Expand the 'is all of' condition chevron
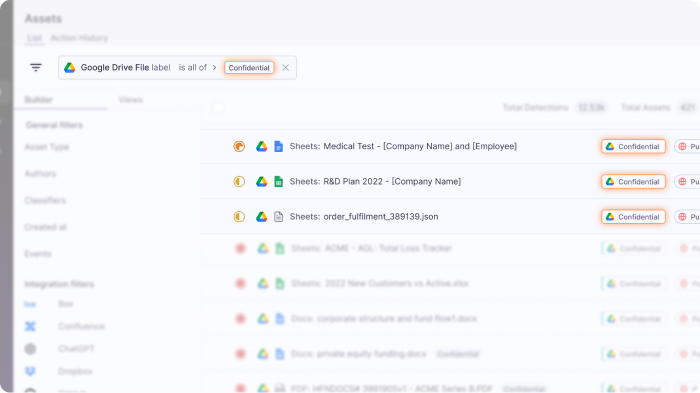This screenshot has height=393, width=700. pyautogui.click(x=214, y=67)
